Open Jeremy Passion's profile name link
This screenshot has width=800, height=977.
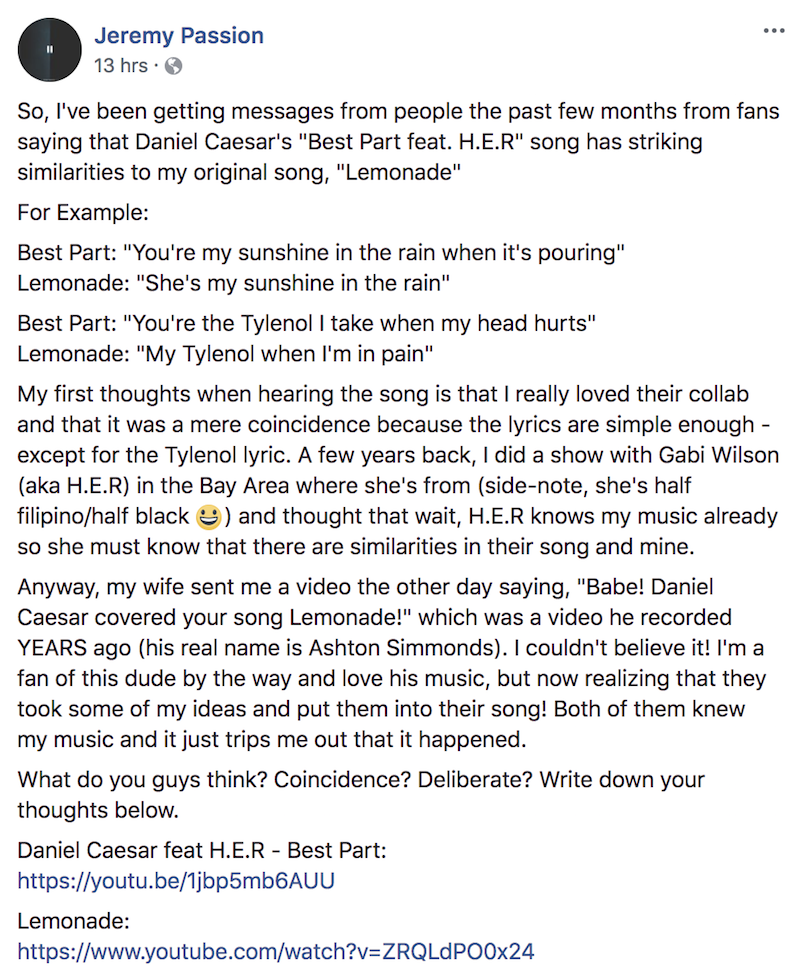pyautogui.click(x=179, y=36)
